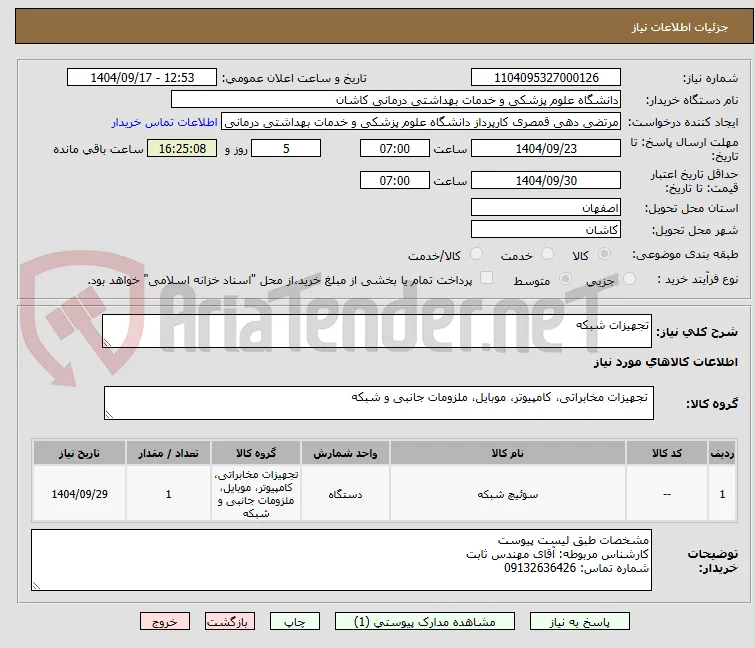Viewport: 755px width, 648px height.
Task: Click the response deadline time 07:00 field
Action: pyautogui.click(x=395, y=148)
